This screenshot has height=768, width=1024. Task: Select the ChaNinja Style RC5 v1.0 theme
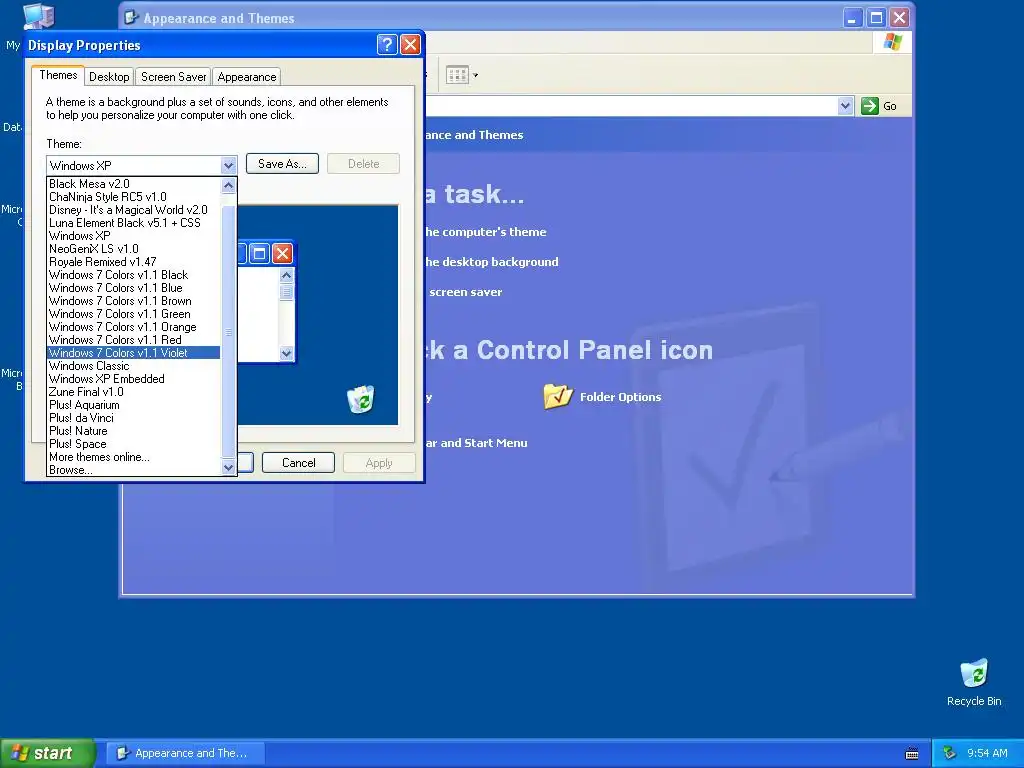pyautogui.click(x=134, y=197)
